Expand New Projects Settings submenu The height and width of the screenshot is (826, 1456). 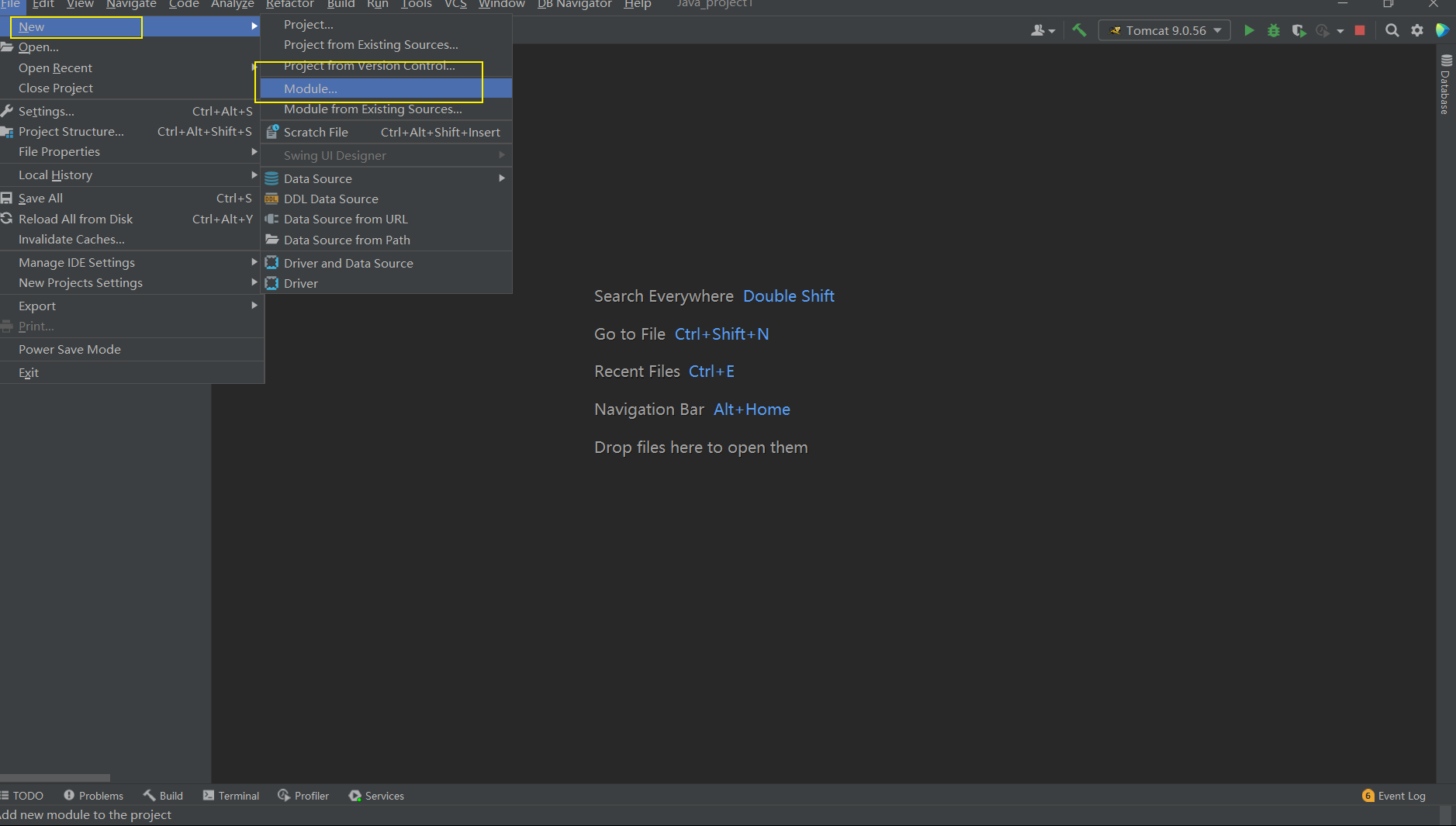(132, 283)
